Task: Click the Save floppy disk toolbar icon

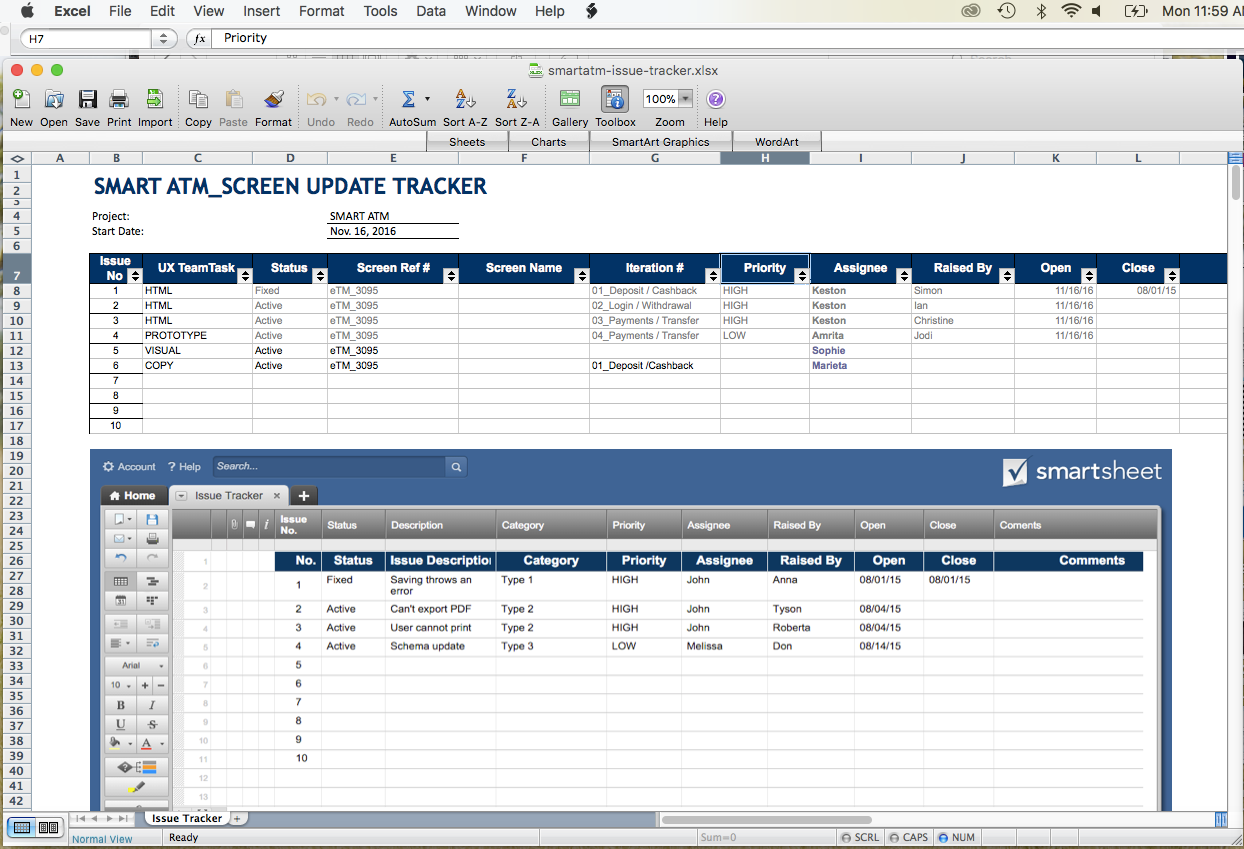Action: (87, 99)
